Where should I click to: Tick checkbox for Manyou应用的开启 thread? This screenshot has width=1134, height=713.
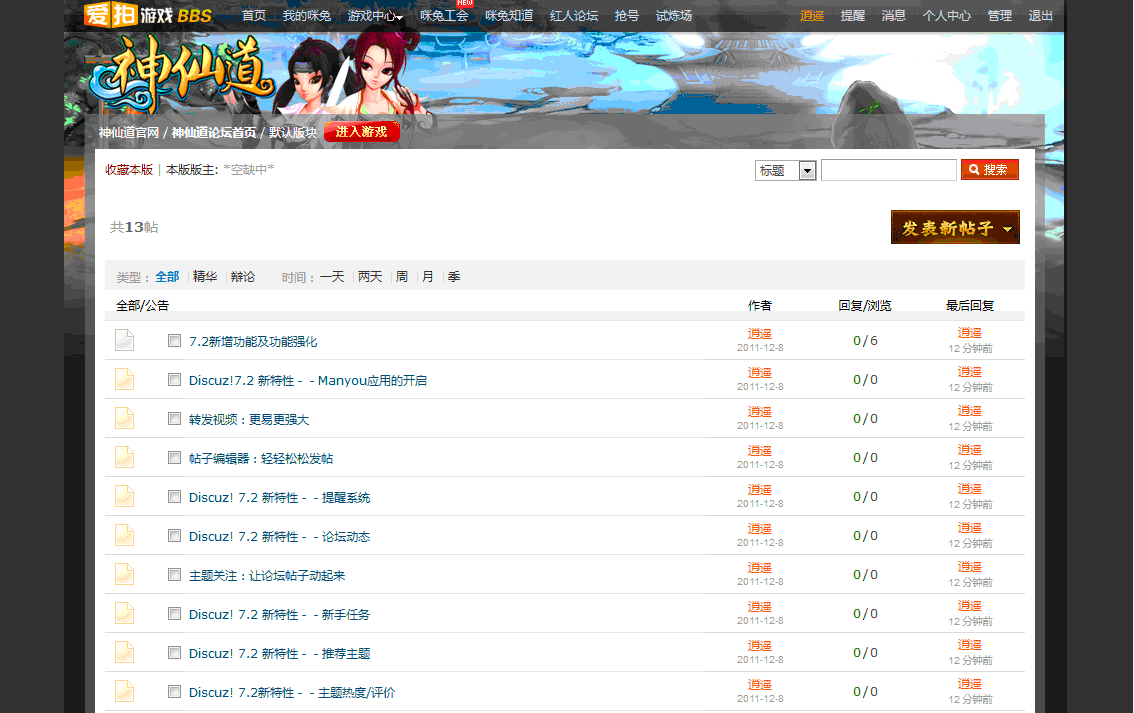[174, 380]
